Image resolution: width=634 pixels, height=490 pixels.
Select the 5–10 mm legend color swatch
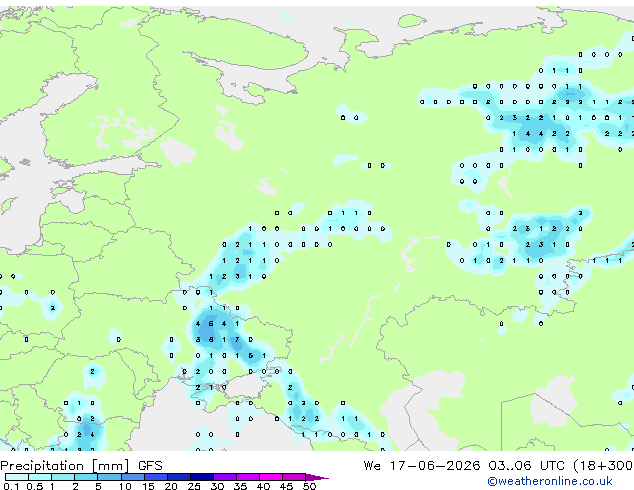pos(109,477)
